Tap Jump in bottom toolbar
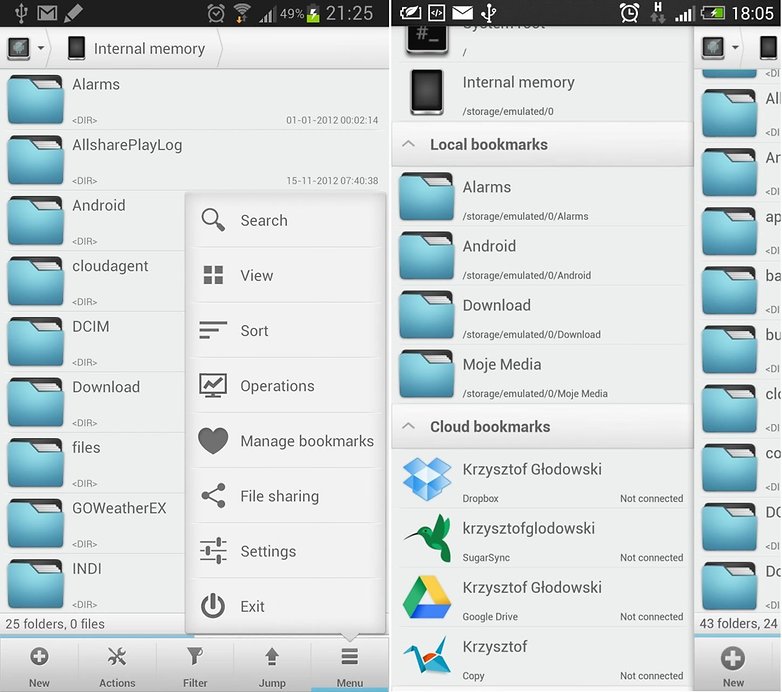This screenshot has height=692, width=782. (272, 666)
